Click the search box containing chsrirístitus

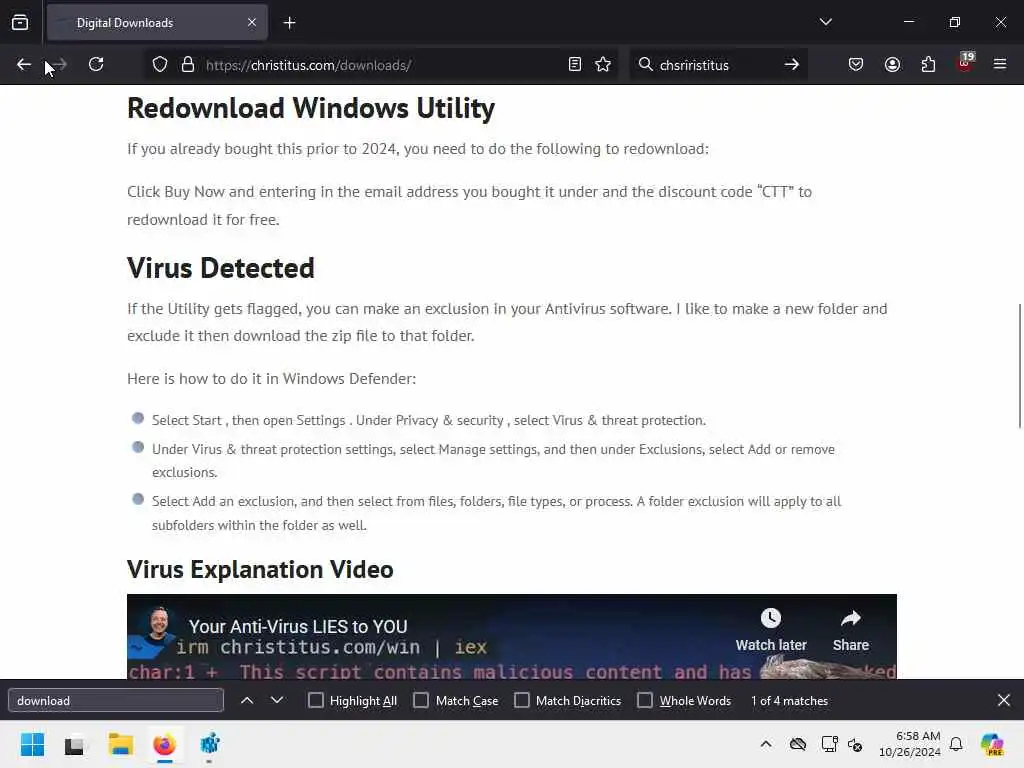[718, 65]
